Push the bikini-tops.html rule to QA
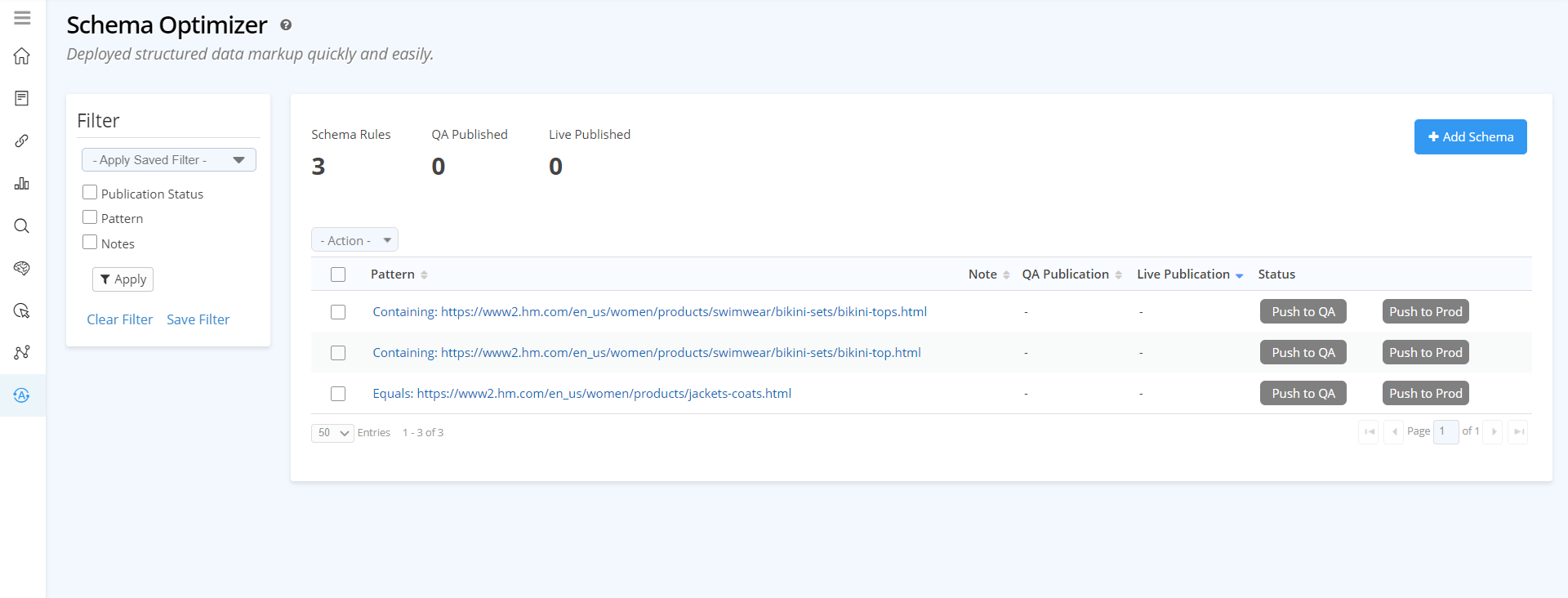The height and width of the screenshot is (598, 1568). pos(1303,312)
